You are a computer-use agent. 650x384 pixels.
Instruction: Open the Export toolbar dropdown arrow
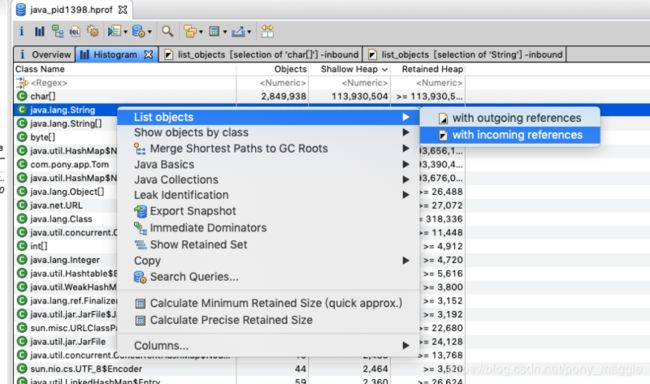click(x=249, y=32)
